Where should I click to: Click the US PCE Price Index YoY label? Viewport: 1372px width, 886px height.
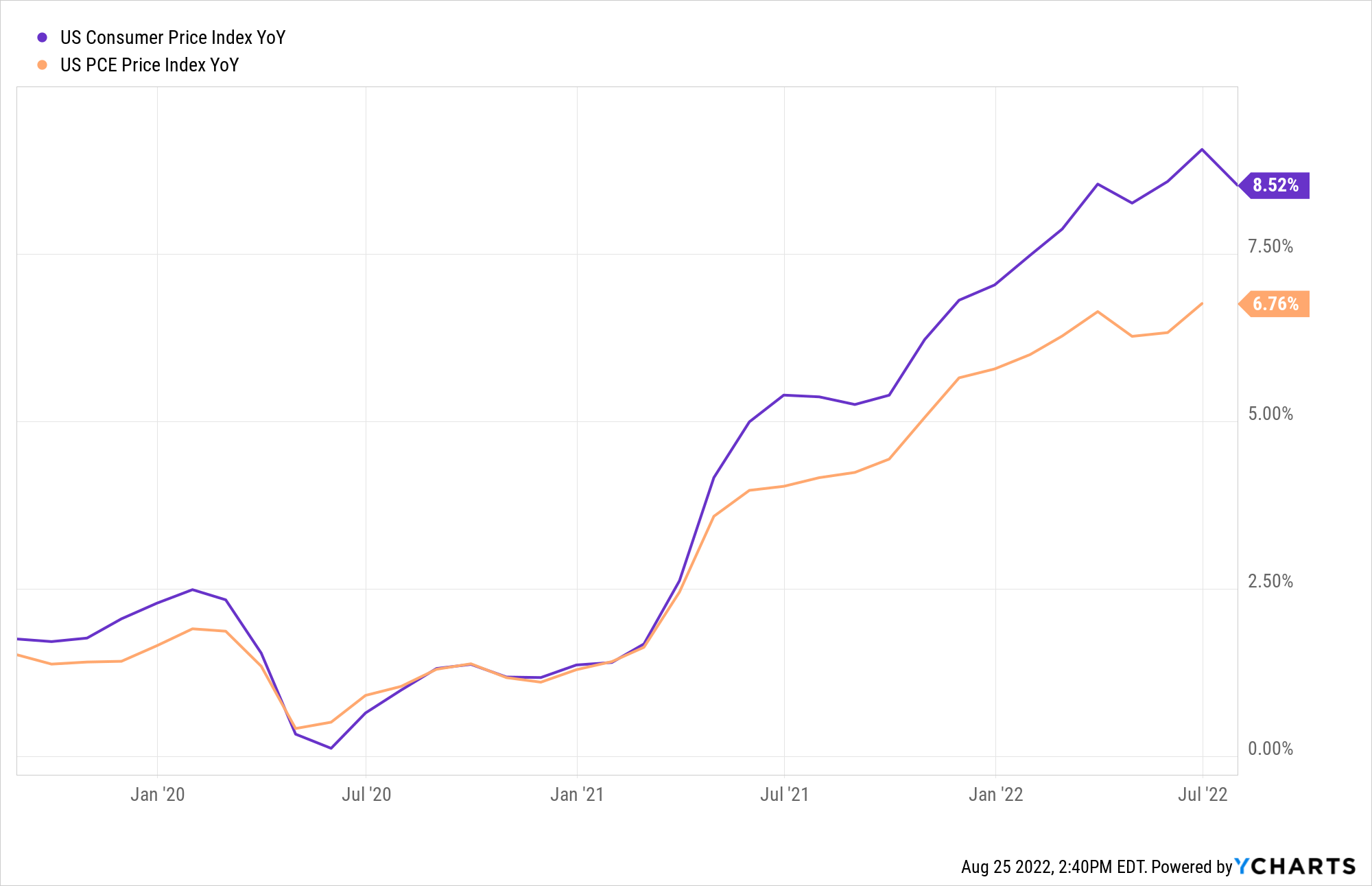(150, 65)
